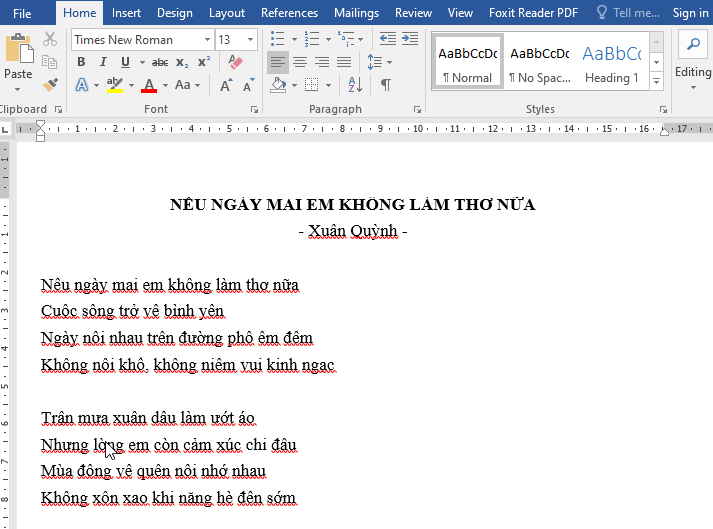The width and height of the screenshot is (713, 529).
Task: Expand the Underline style dropdown arrow
Action: coord(142,62)
